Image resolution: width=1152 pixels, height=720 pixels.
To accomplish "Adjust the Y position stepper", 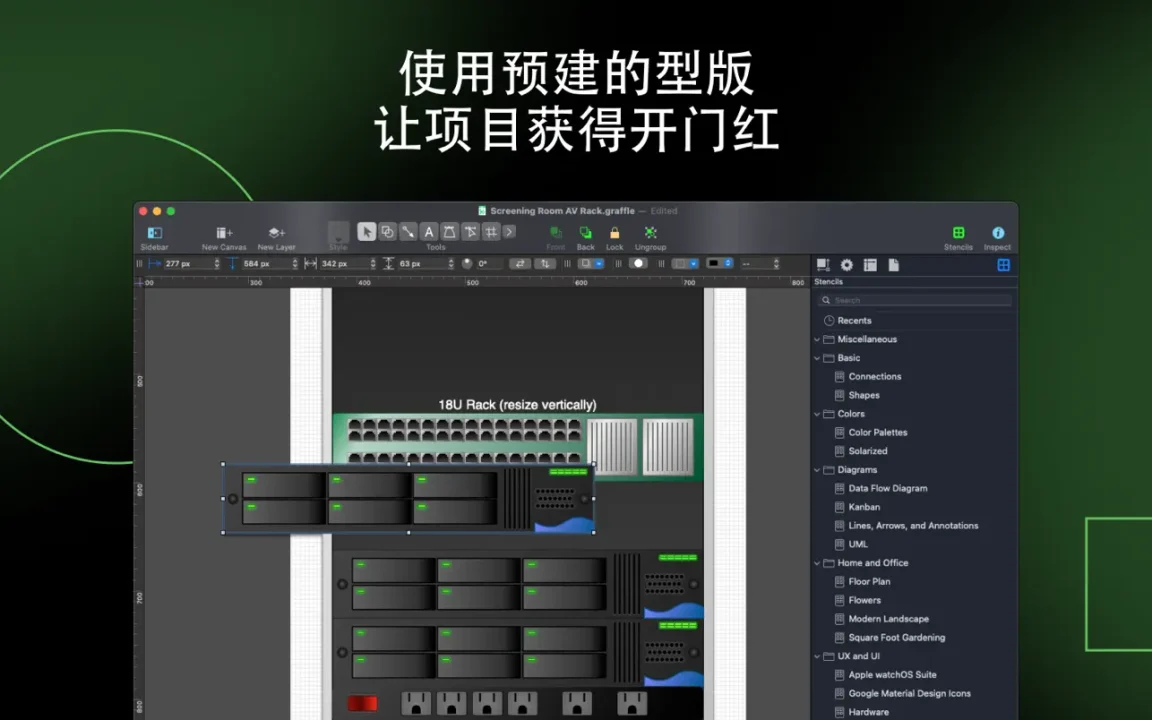I will 295,264.
